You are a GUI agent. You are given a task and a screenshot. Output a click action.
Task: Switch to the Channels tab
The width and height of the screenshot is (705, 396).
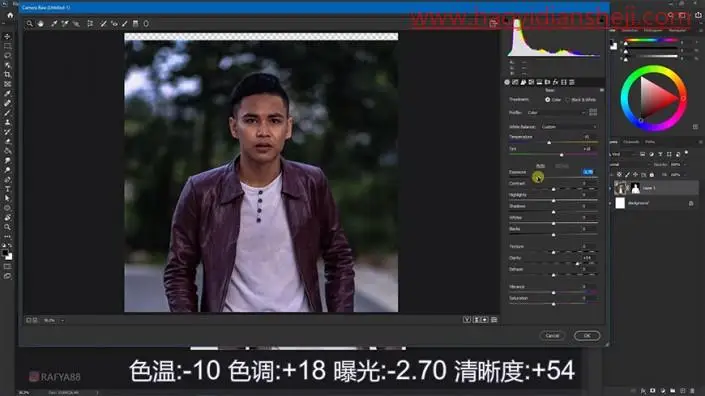[x=631, y=142]
